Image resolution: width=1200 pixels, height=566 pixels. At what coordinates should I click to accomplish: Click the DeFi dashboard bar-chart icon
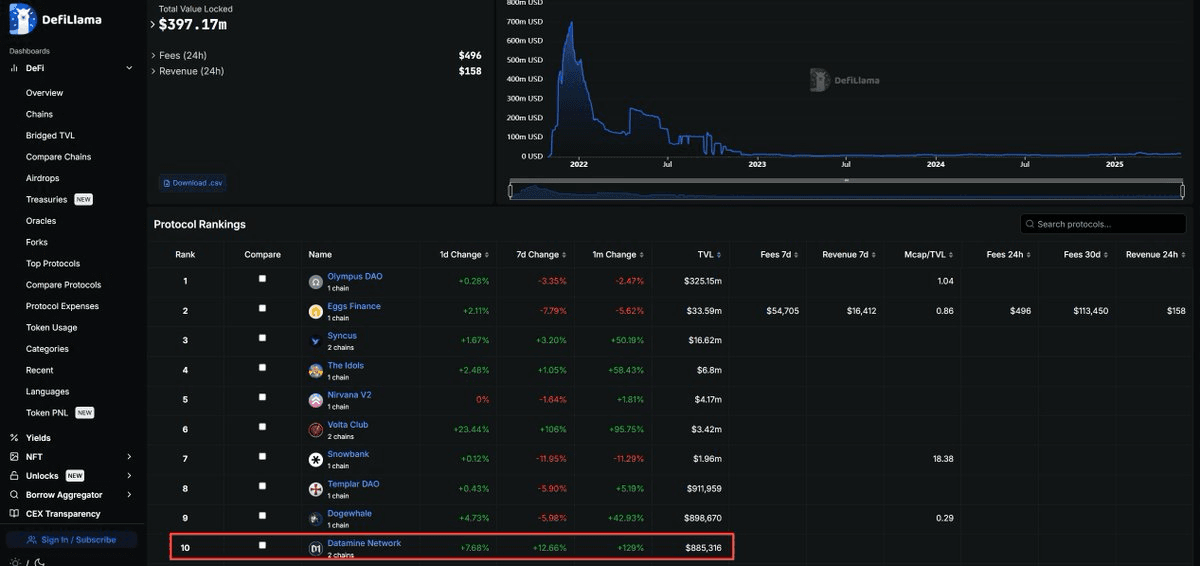click(x=14, y=68)
